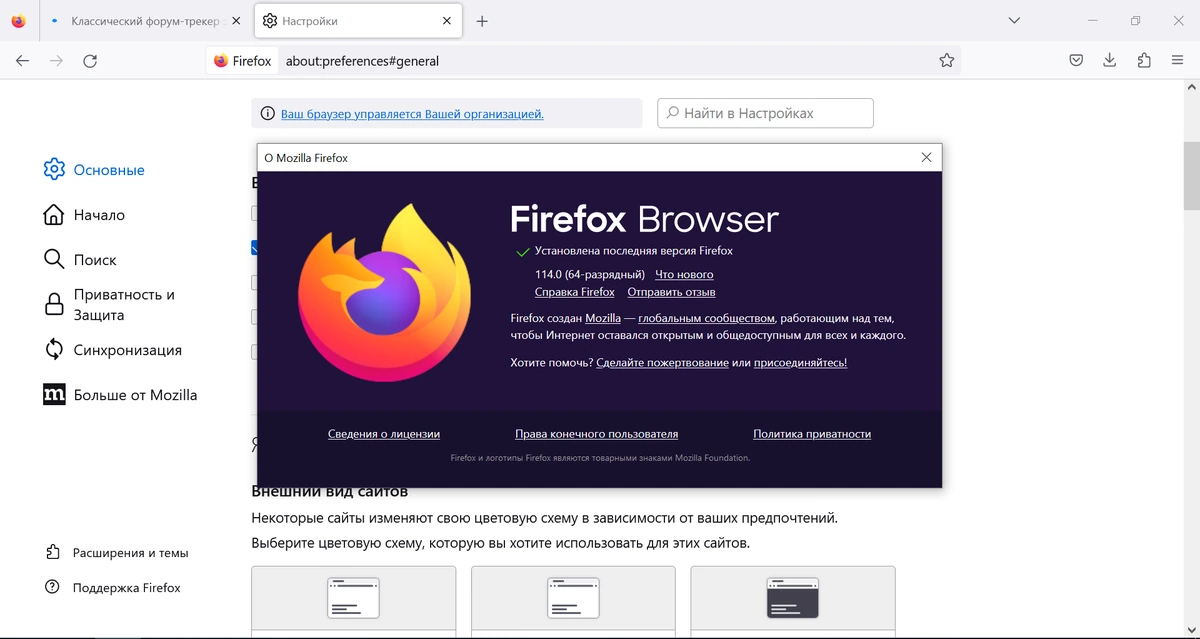Open the Начало settings category
1200x639 pixels.
click(85, 215)
